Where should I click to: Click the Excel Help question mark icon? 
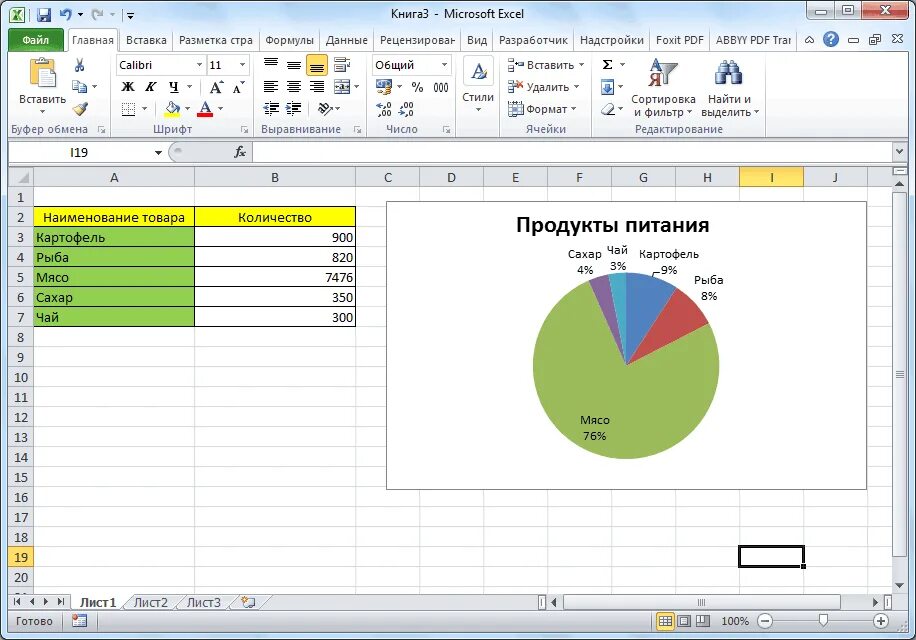tap(831, 40)
